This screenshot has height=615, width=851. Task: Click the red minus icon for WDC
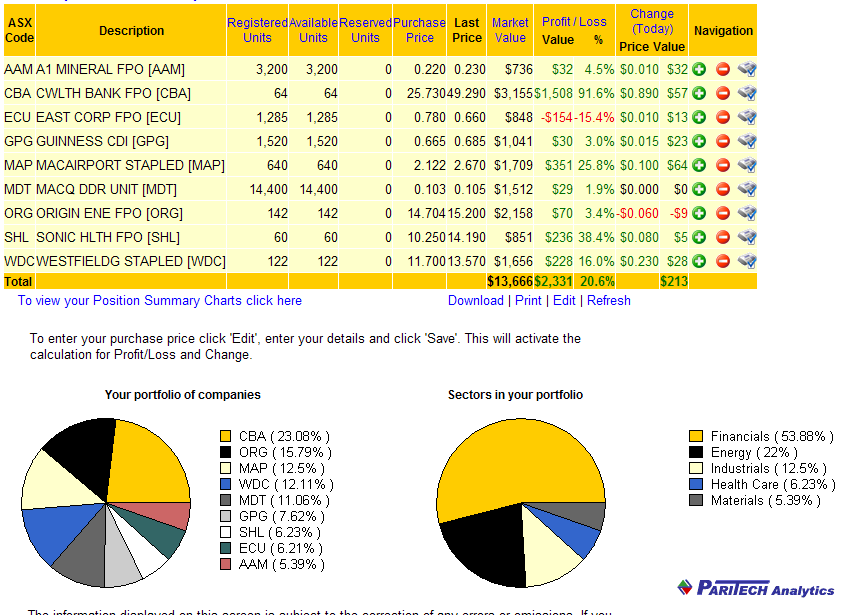723,261
